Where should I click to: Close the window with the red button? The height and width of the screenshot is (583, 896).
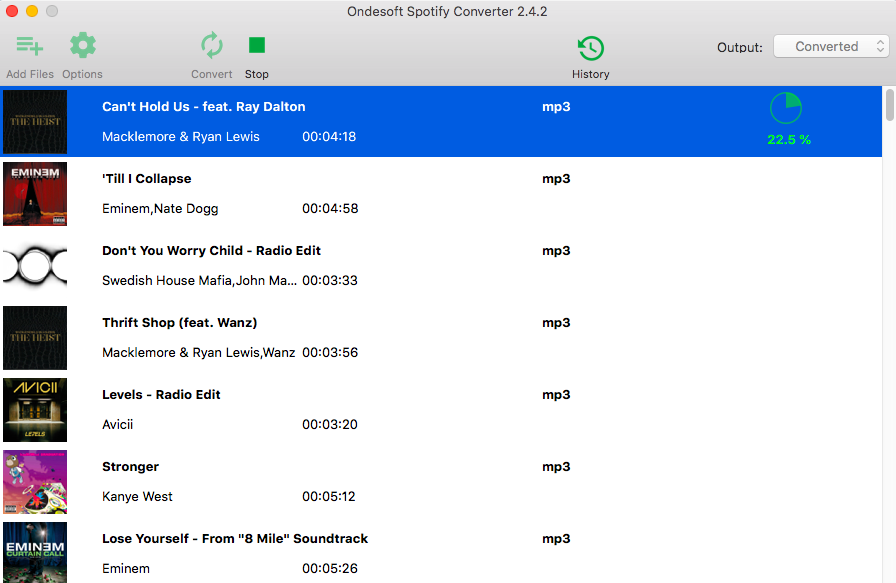coord(12,11)
